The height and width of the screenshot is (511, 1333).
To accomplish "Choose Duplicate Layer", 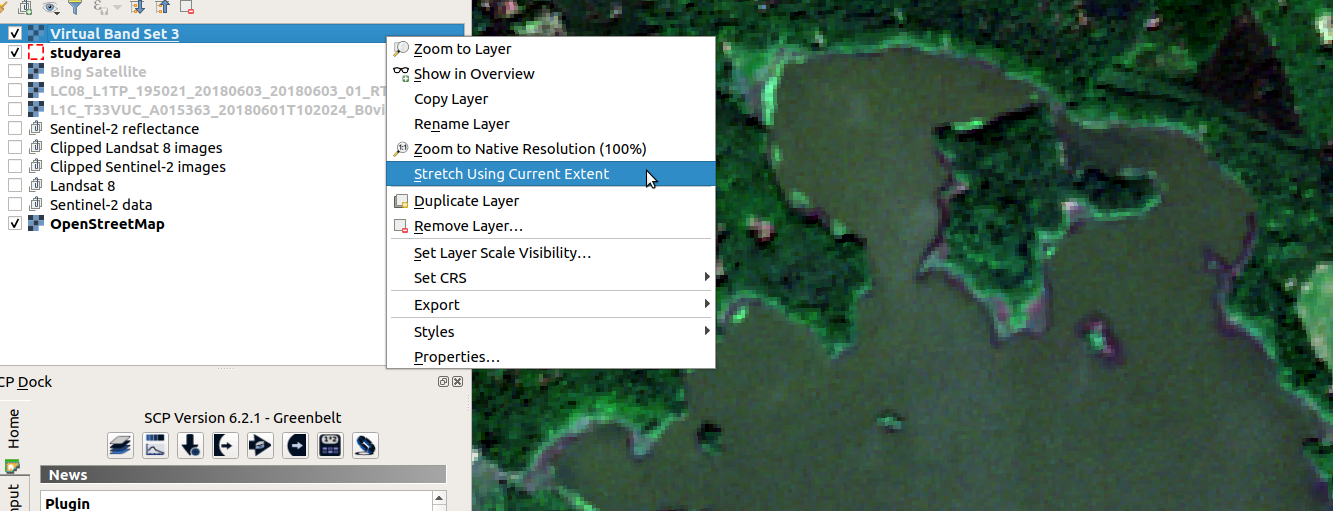I will tap(551, 201).
